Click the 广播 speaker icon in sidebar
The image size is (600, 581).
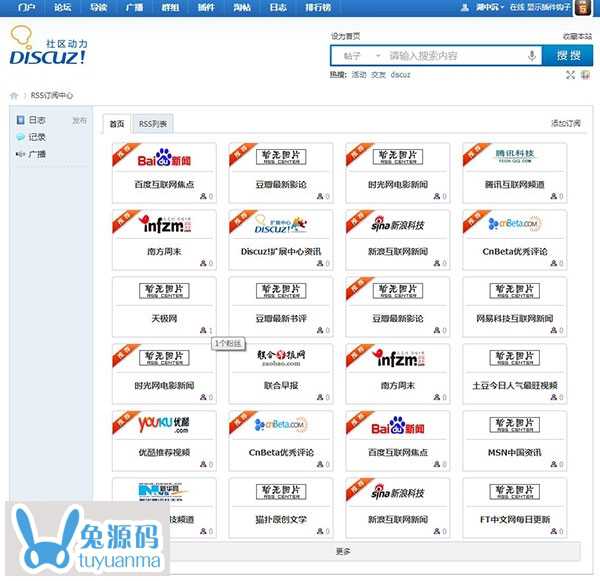pyautogui.click(x=20, y=154)
